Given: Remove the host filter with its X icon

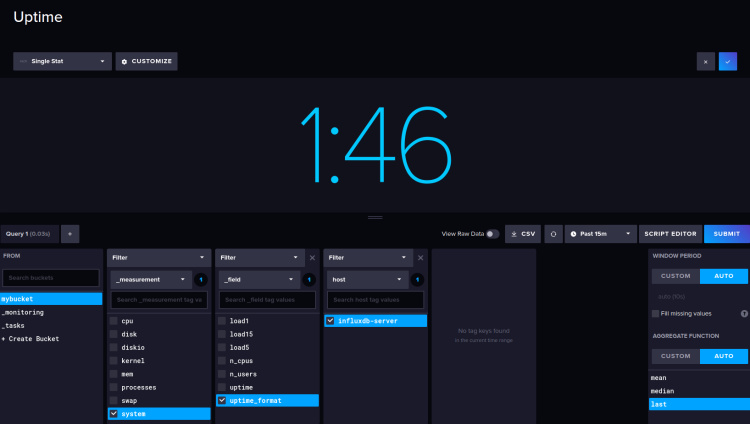Looking at the screenshot, I should pos(420,257).
